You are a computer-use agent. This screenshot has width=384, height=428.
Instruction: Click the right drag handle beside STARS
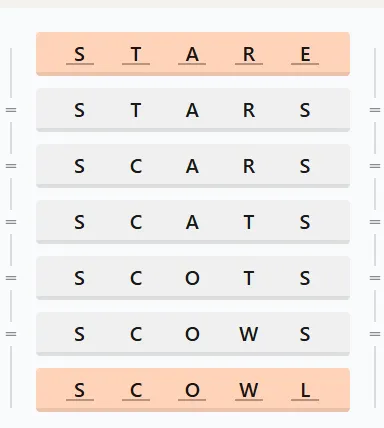375,110
